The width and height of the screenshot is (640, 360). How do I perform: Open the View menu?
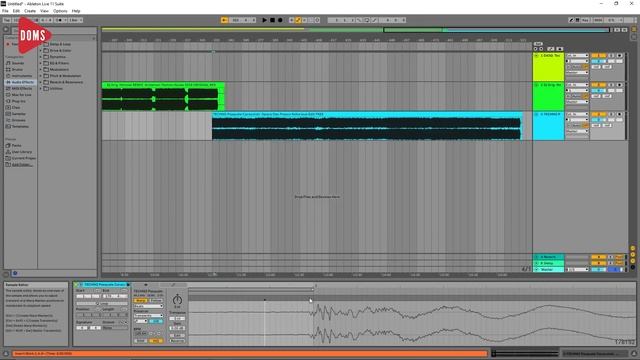[x=44, y=11]
